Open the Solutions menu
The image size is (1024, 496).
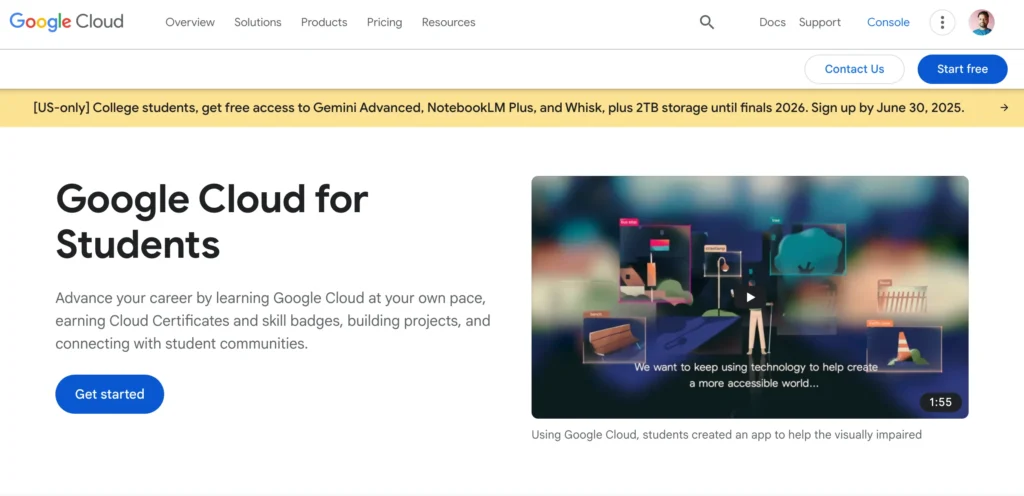tap(258, 22)
